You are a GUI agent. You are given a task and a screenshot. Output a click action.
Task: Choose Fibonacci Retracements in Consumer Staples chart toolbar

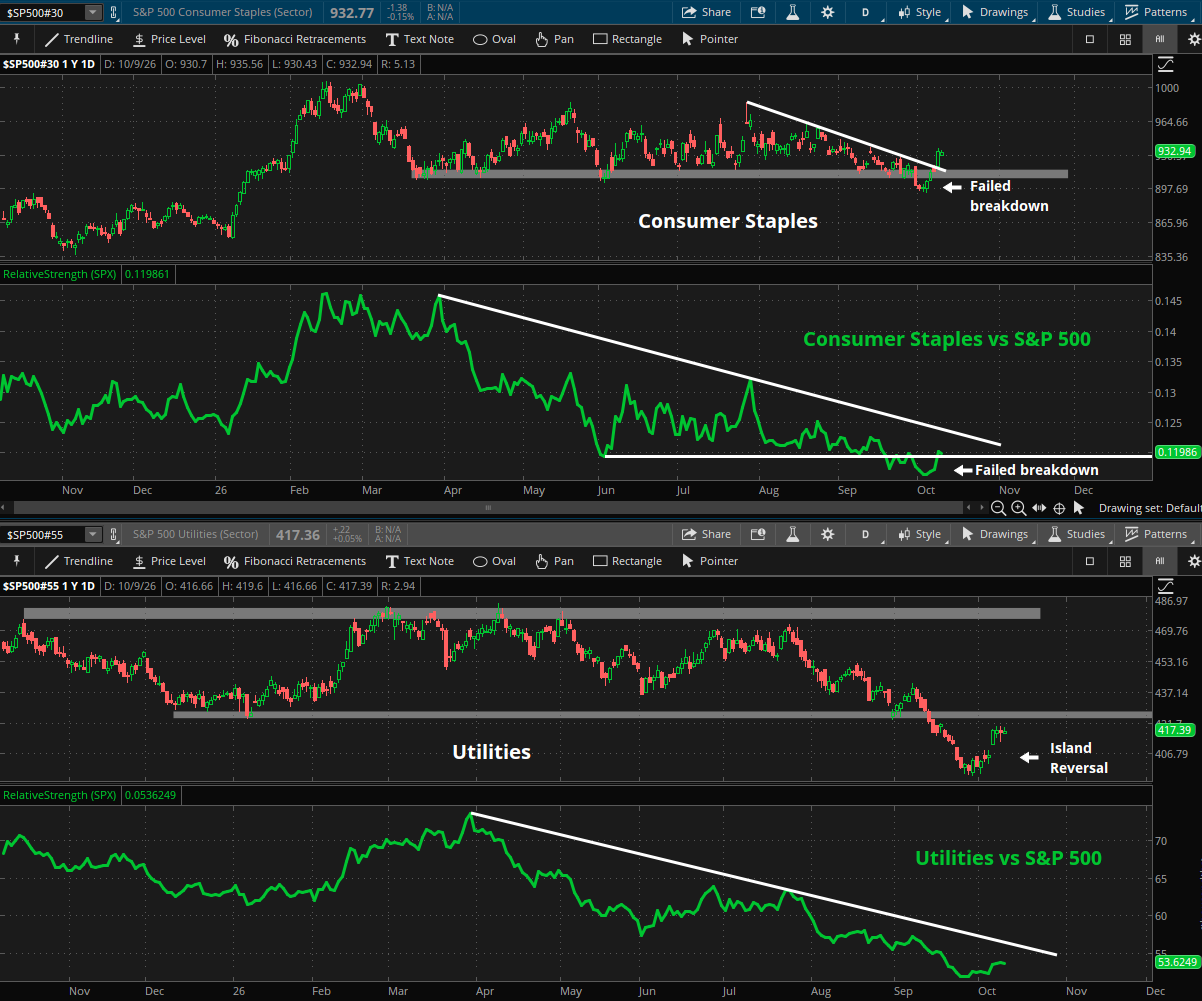coord(295,39)
